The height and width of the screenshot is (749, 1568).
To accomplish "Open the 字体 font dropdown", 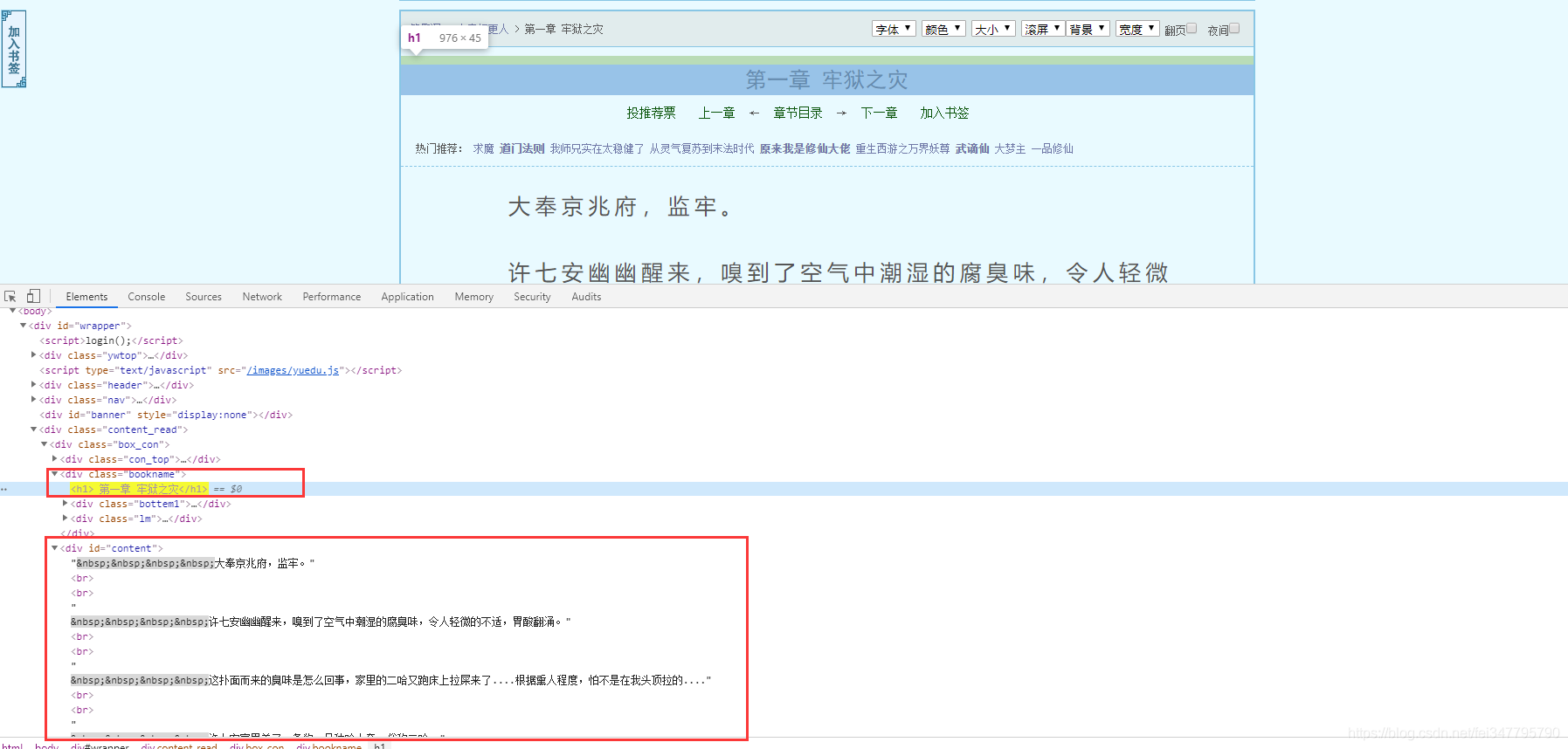I will click(894, 29).
